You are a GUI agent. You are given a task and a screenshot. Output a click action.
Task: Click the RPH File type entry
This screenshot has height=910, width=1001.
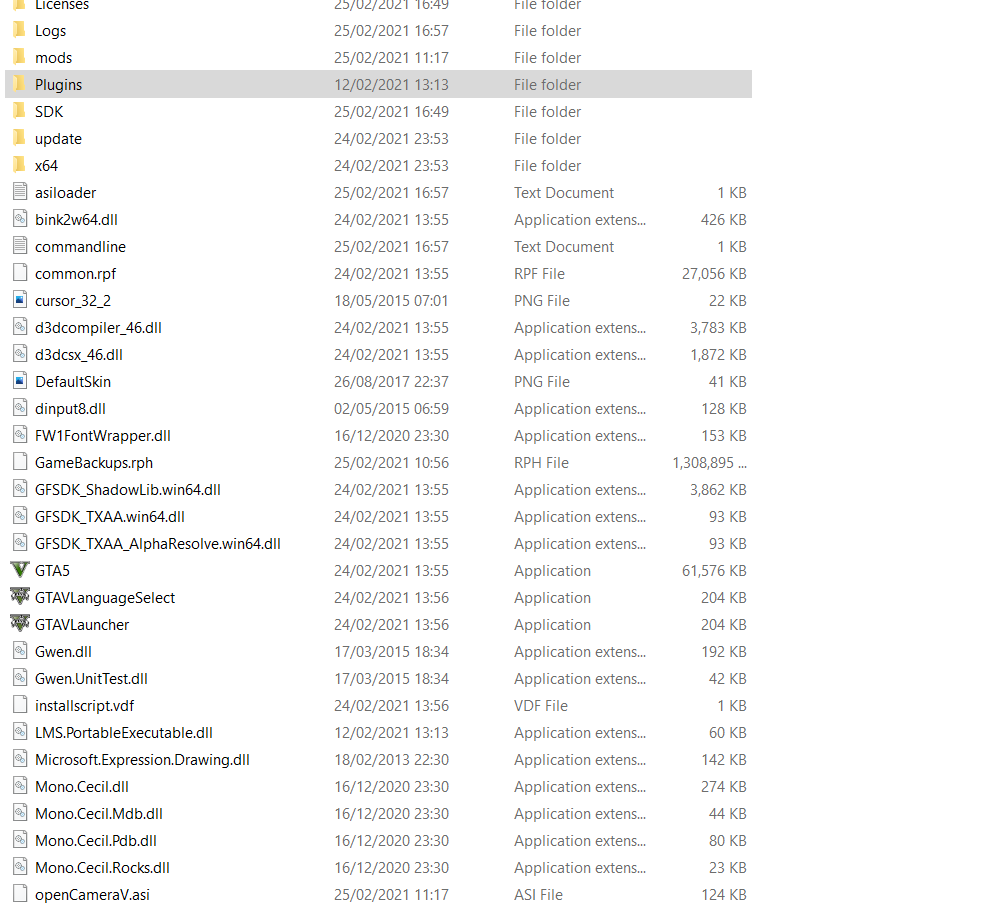click(541, 463)
